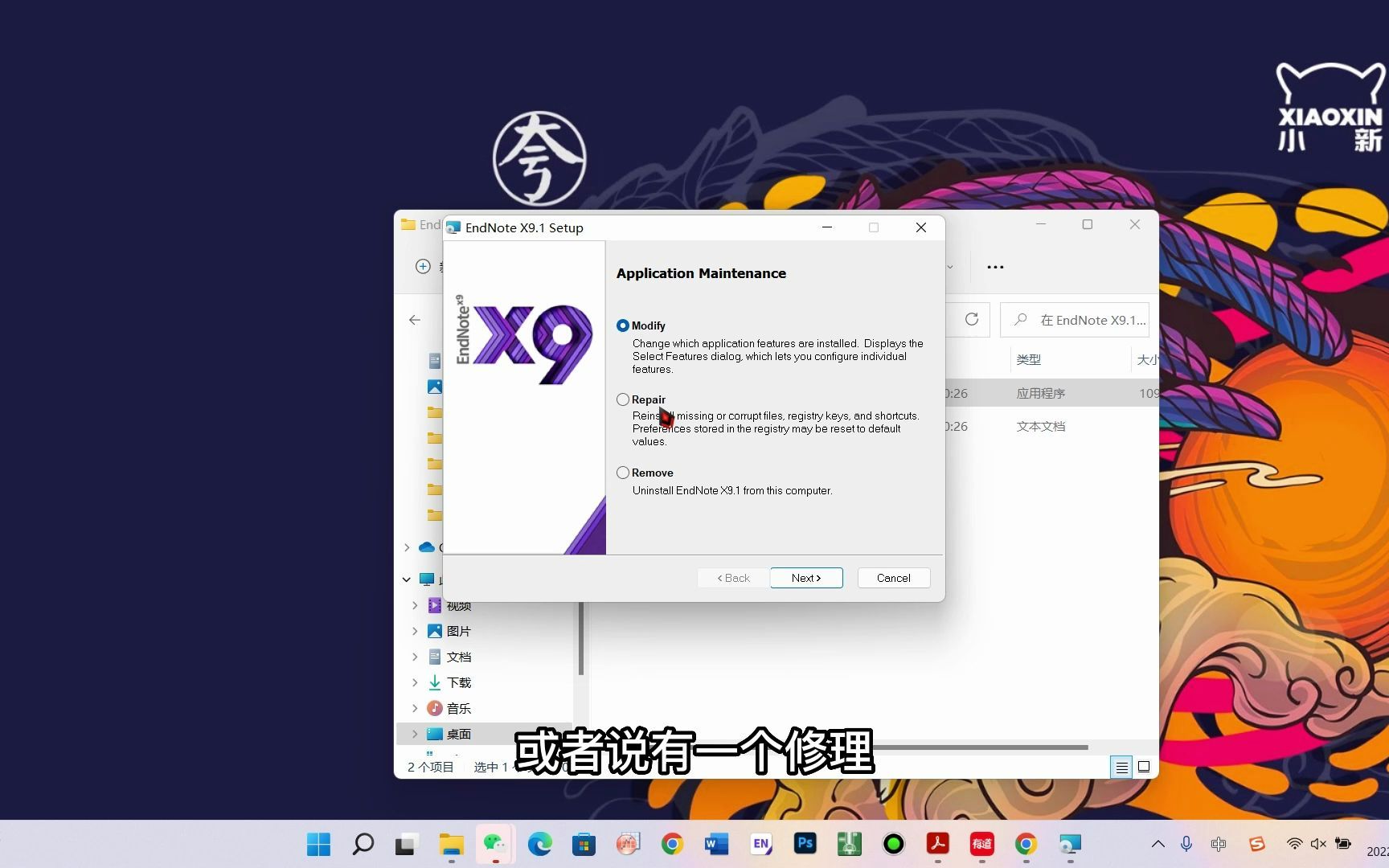This screenshot has width=1389, height=868.
Task: Open Wi-Fi network settings
Action: pos(1294,844)
